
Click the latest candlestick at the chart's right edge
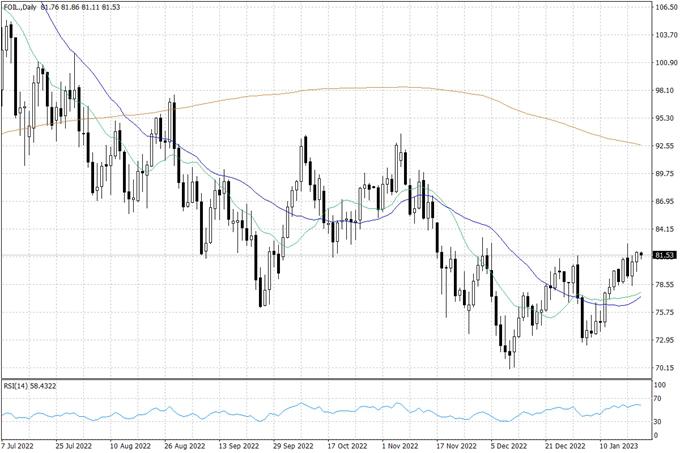[640, 255]
